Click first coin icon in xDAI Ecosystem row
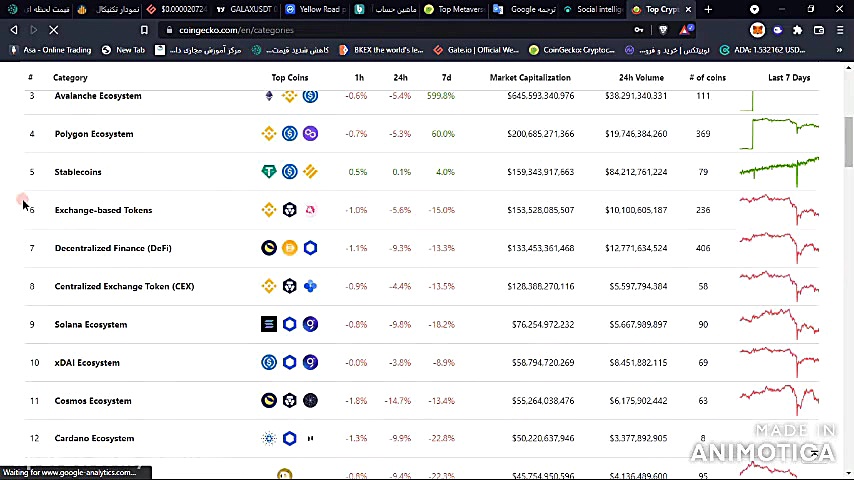The height and width of the screenshot is (480, 854). click(269, 362)
